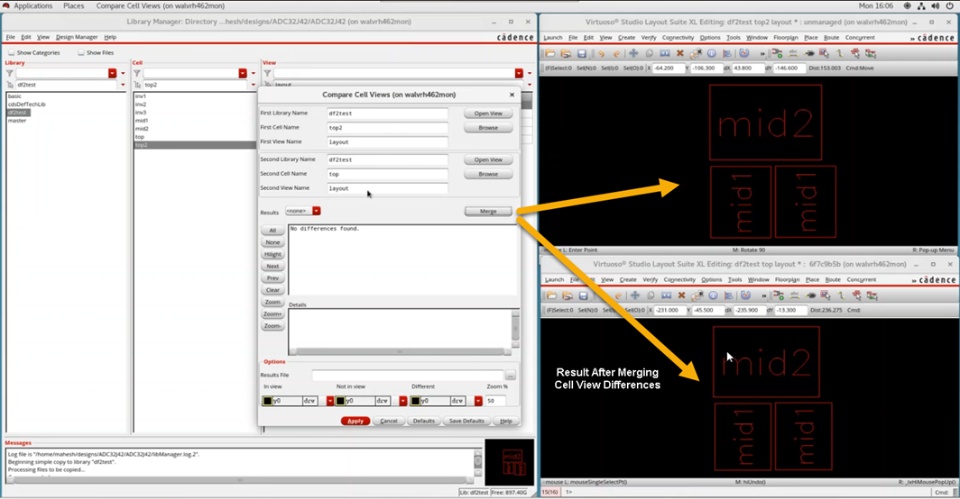Expand Library filter red dropdown

click(x=112, y=73)
